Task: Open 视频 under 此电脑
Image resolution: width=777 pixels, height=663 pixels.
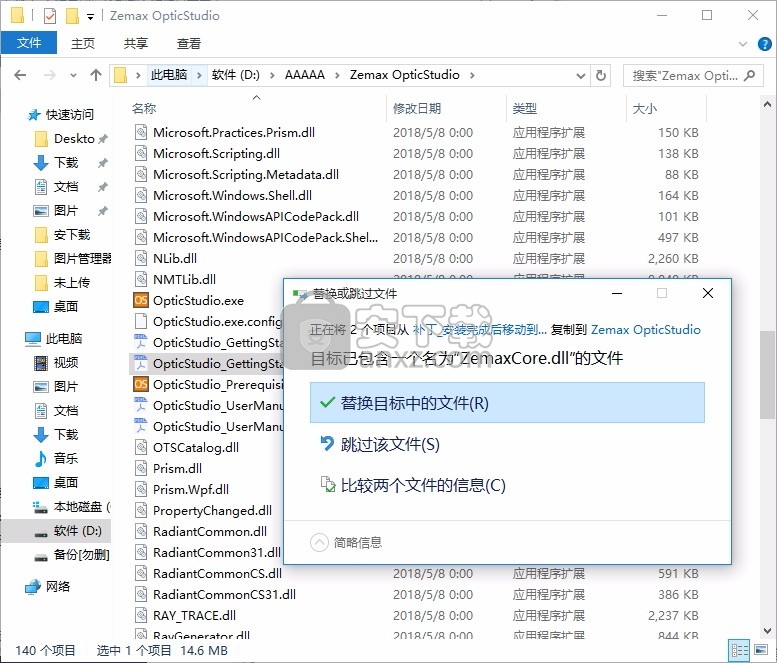Action: click(66, 363)
